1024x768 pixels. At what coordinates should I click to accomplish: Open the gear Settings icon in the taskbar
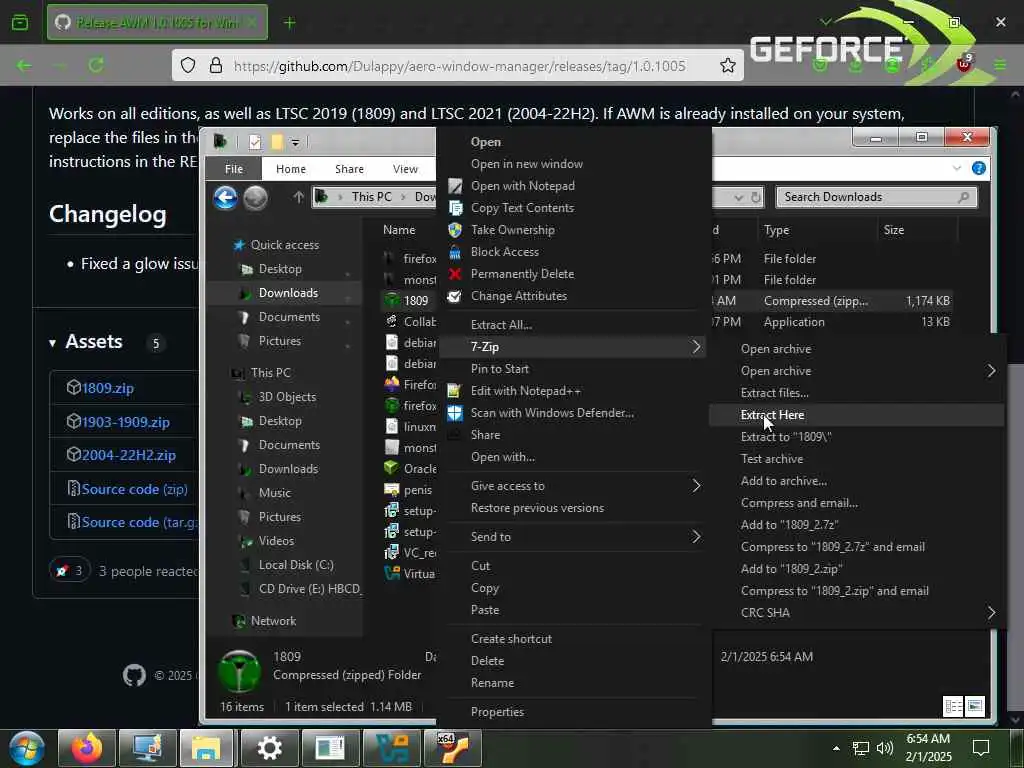coord(269,748)
